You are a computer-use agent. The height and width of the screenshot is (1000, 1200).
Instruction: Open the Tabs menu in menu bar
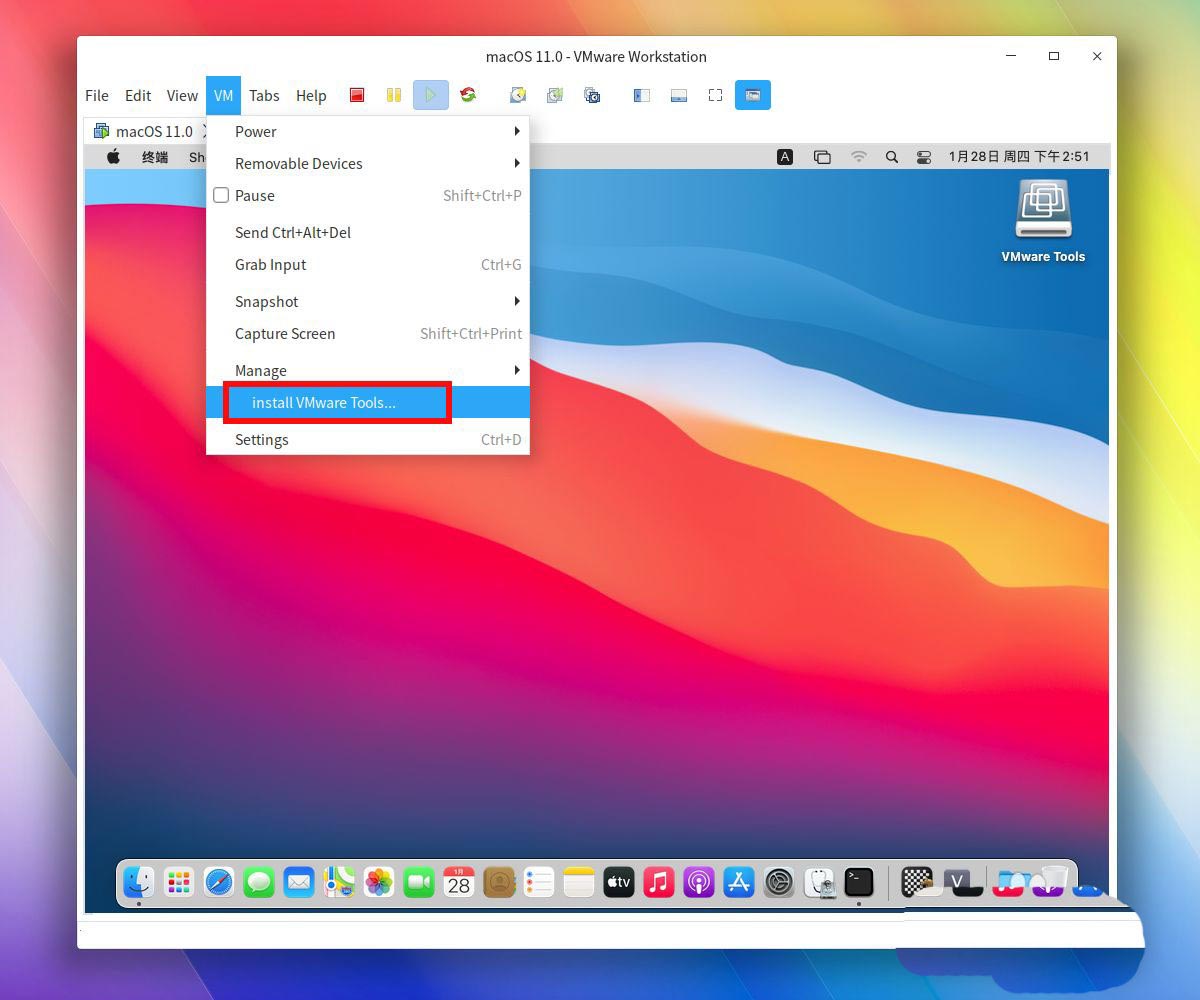[264, 96]
